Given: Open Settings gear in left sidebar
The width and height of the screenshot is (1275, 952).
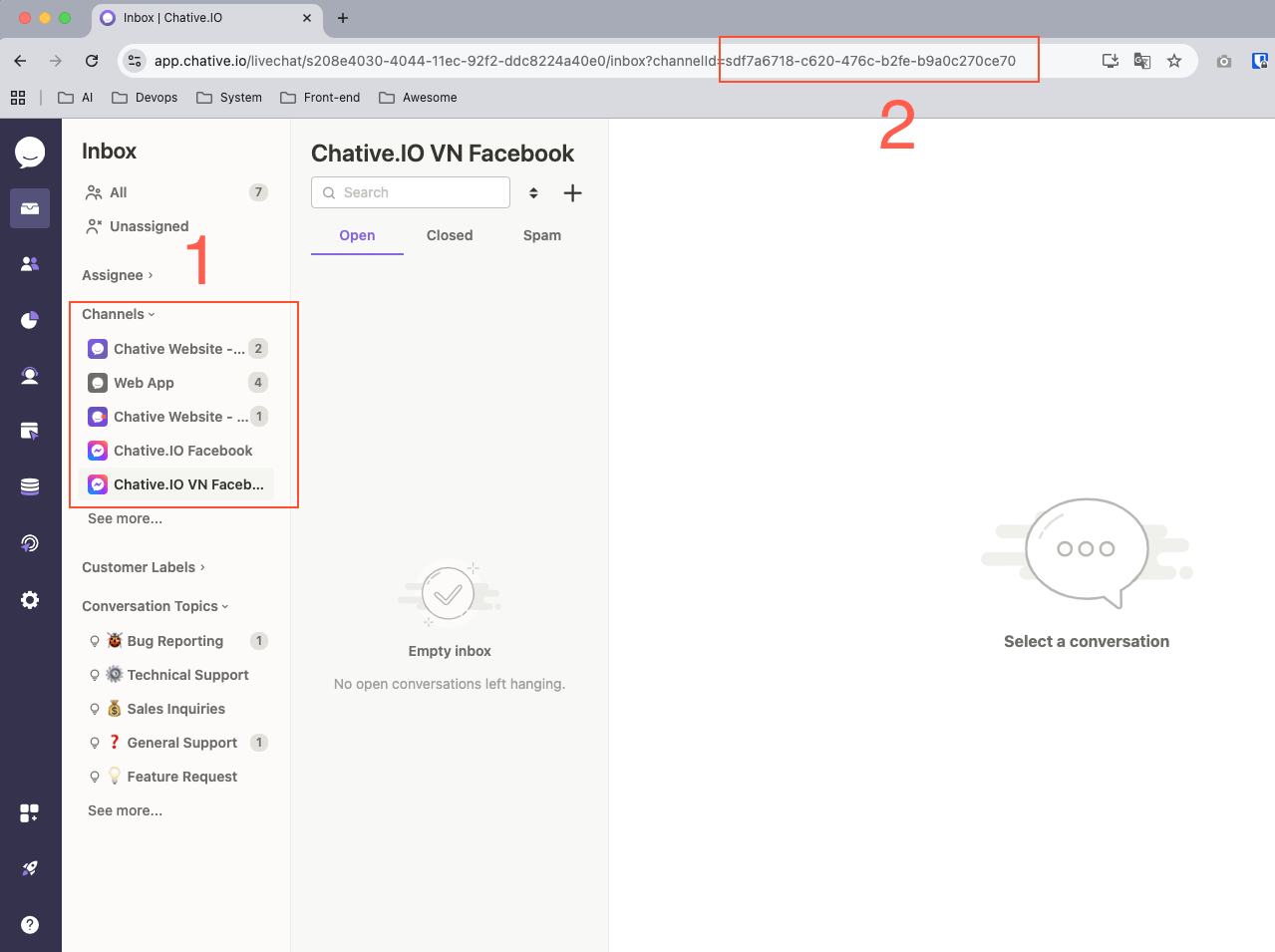Looking at the screenshot, I should (30, 600).
